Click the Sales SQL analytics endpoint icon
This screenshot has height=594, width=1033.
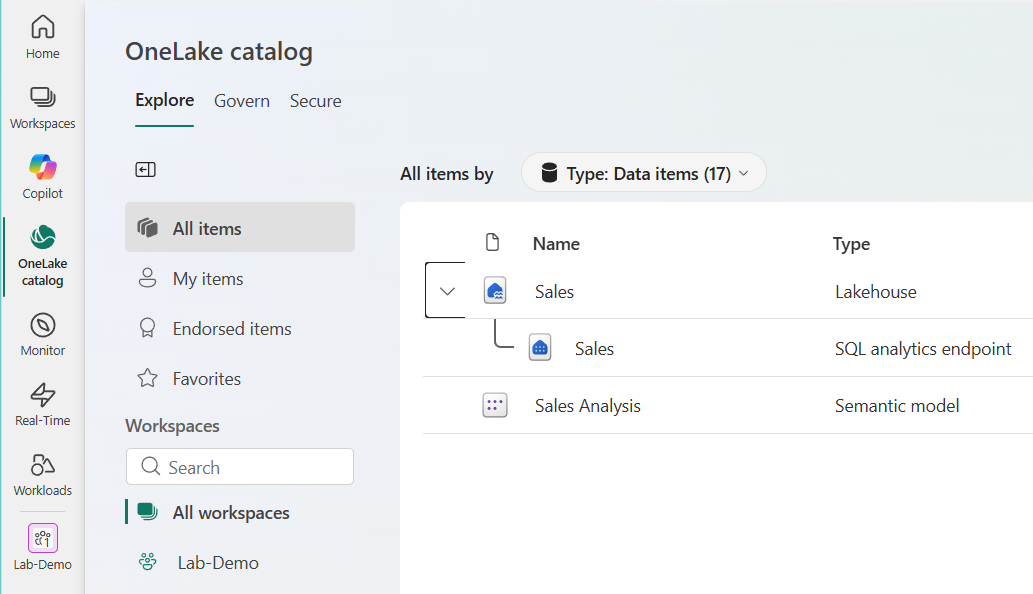click(540, 348)
